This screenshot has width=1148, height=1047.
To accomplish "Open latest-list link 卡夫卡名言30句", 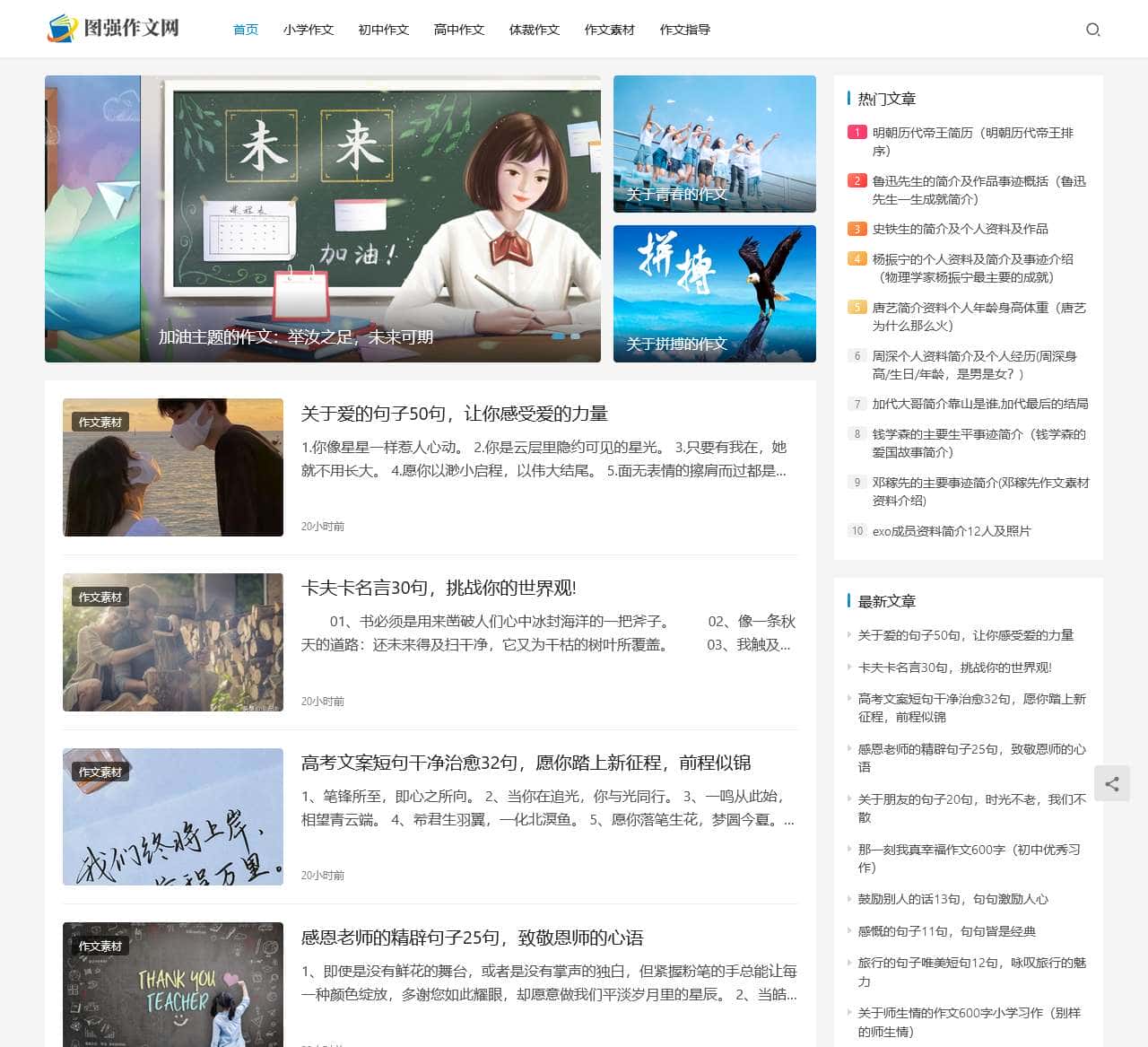I will click(x=954, y=667).
